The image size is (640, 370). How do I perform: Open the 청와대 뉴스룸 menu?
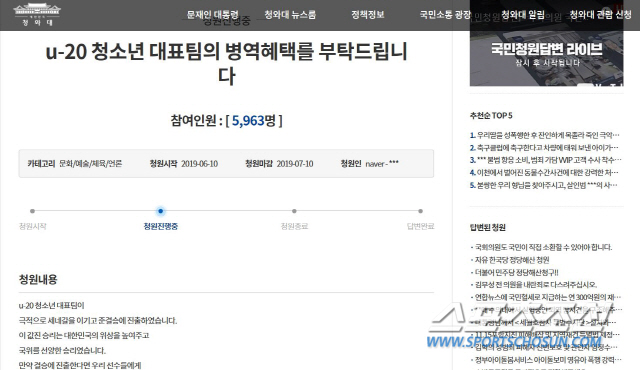point(290,15)
